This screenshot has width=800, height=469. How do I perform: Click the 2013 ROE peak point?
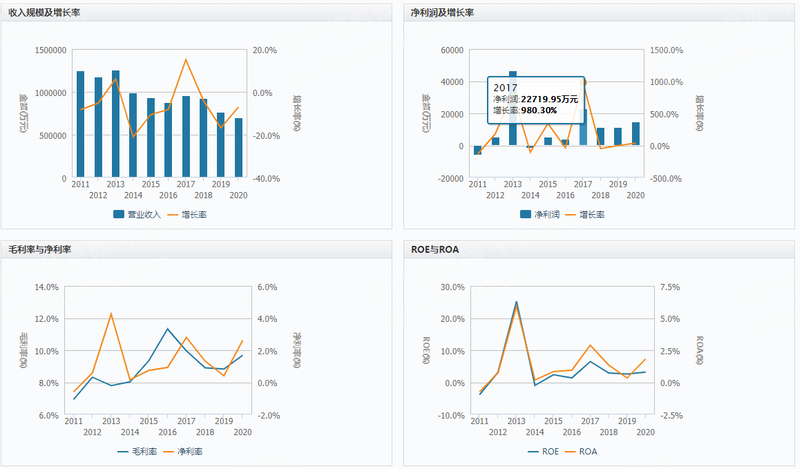[516, 302]
